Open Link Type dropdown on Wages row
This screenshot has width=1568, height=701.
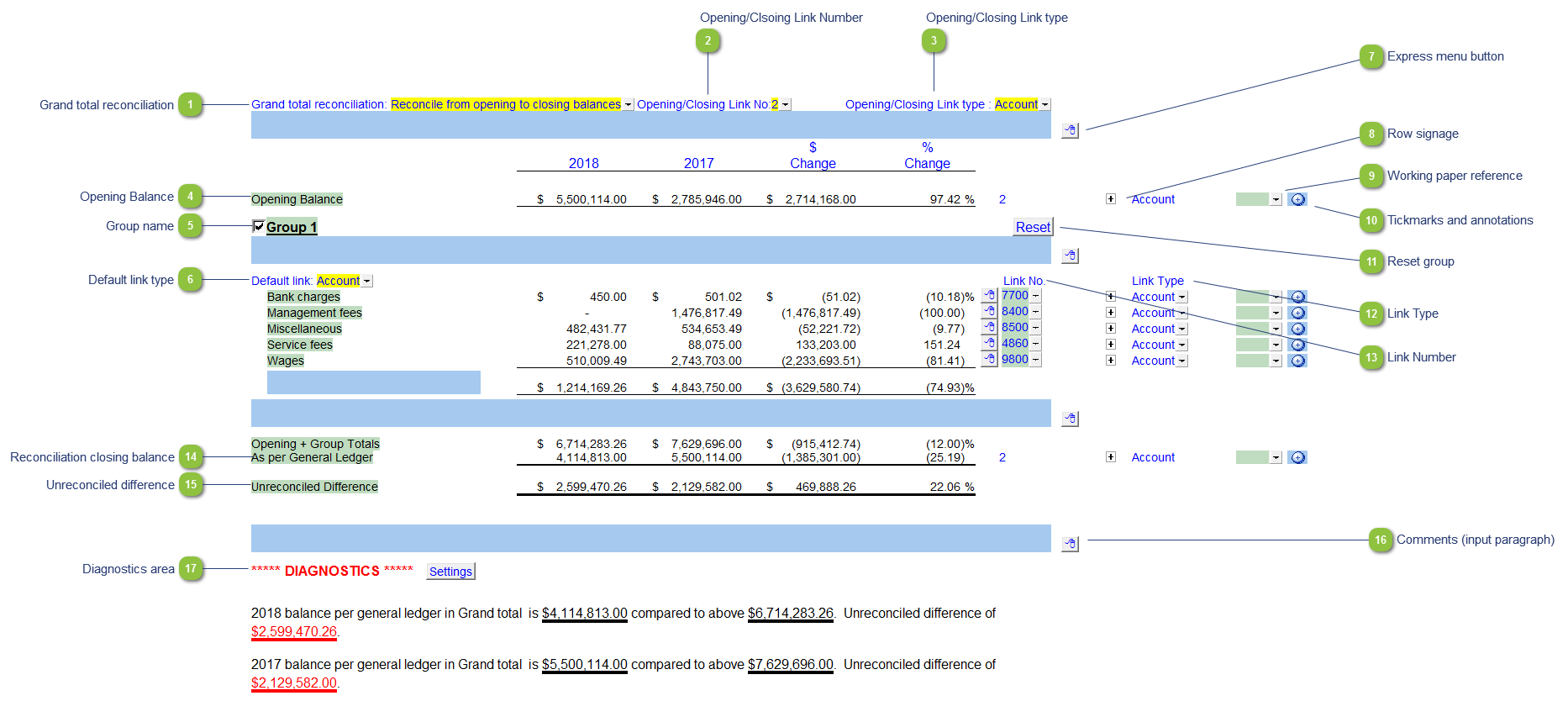tap(1181, 361)
